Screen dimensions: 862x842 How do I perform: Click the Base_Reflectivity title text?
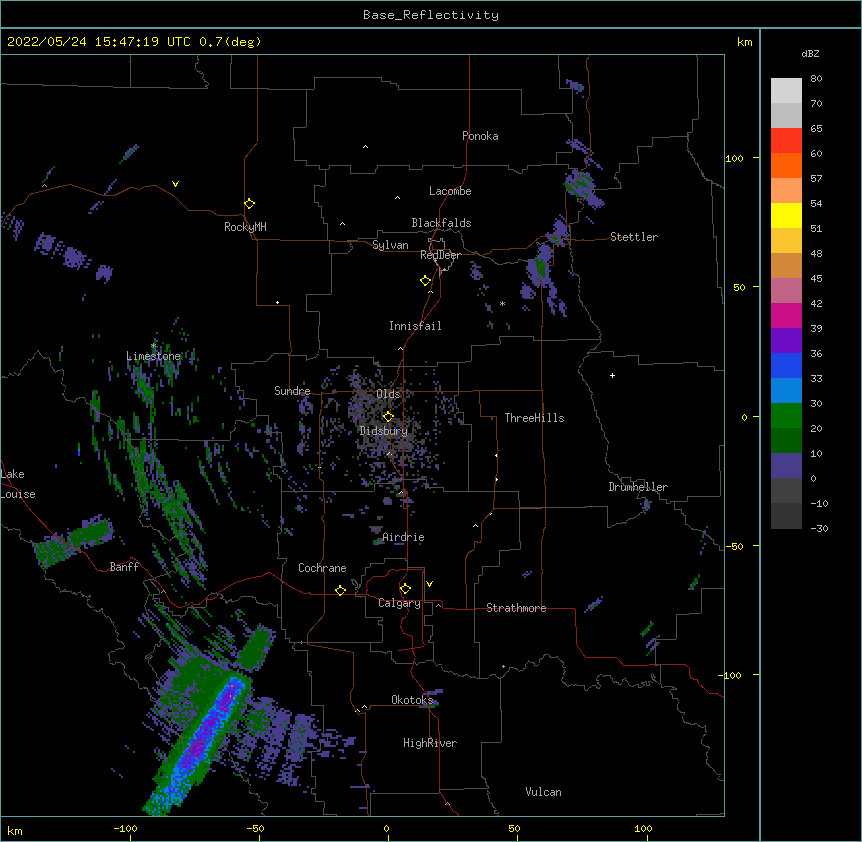431,15
